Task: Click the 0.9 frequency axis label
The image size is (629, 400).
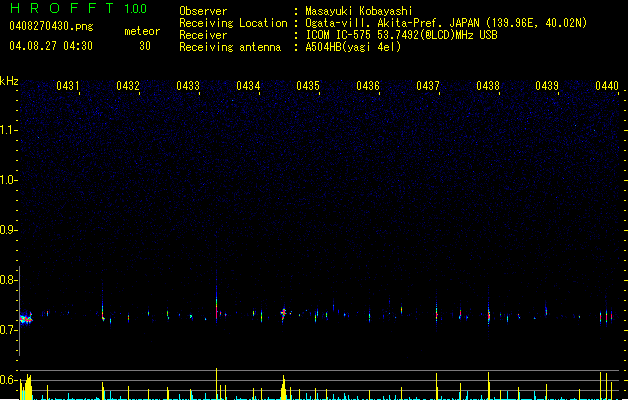Action: (x=8, y=230)
